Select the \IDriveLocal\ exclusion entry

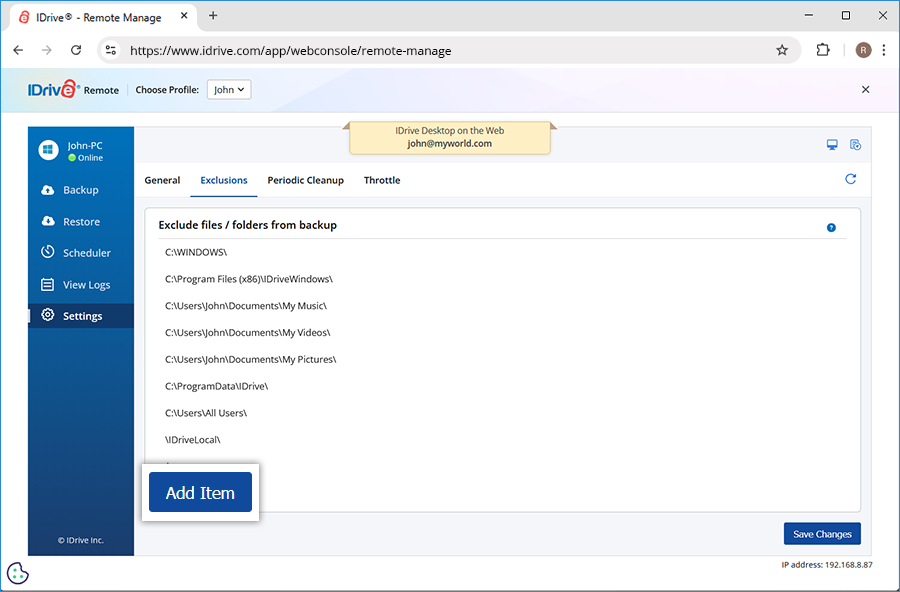(192, 440)
